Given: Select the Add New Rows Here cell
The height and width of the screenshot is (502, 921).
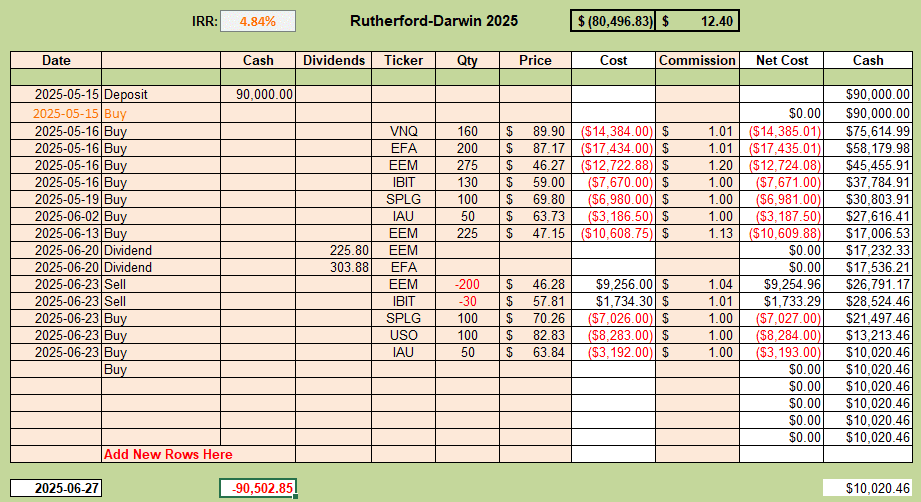Looking at the screenshot, I should 199,454.
